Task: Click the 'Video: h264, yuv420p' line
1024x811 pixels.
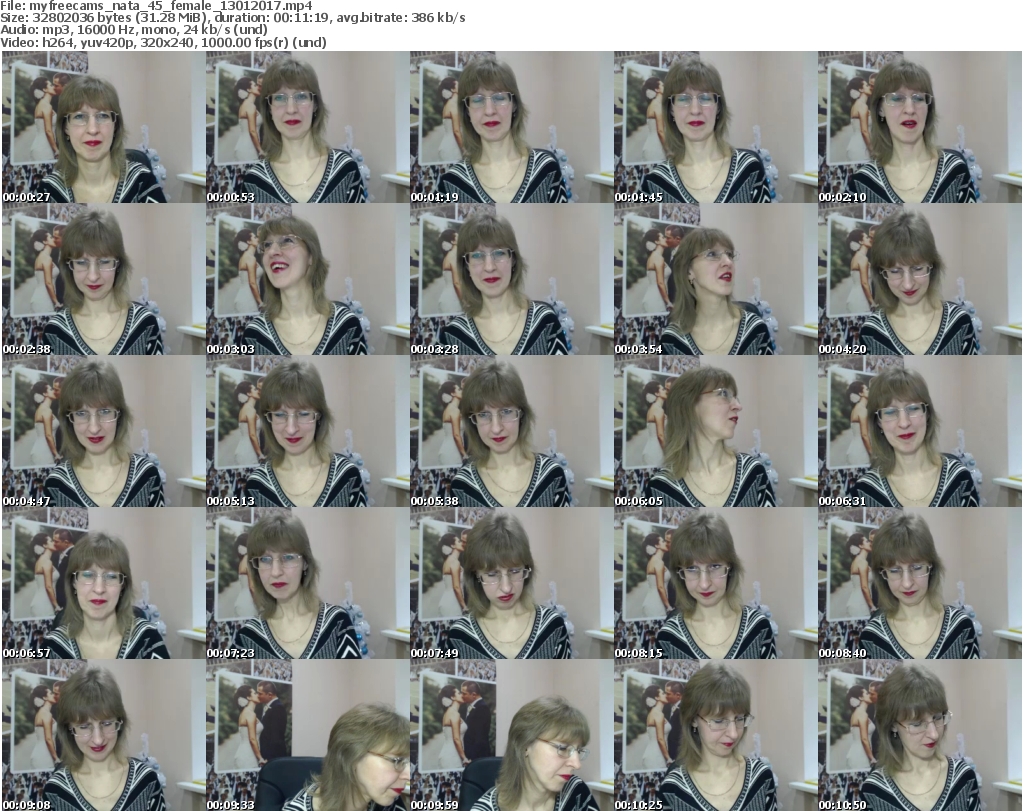Action: click(x=163, y=42)
